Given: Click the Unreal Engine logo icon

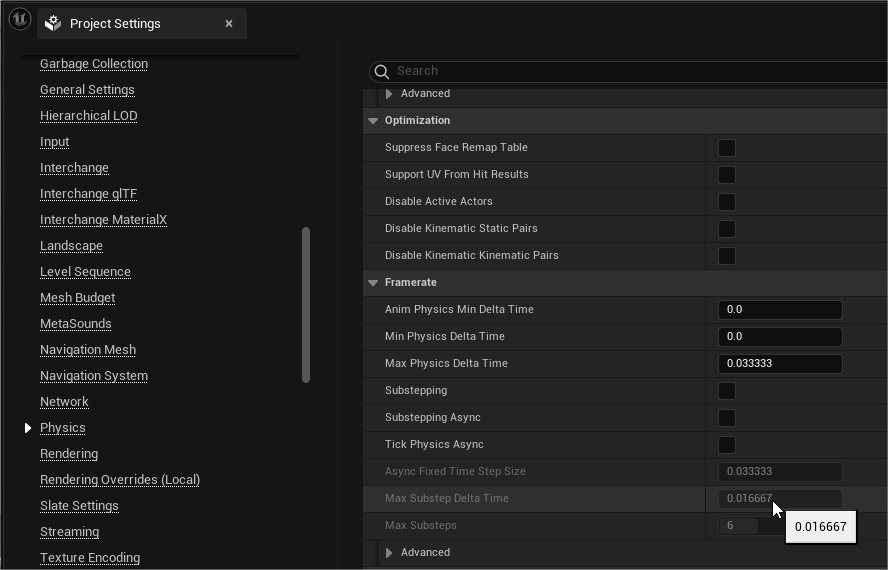Looking at the screenshot, I should coord(20,20).
